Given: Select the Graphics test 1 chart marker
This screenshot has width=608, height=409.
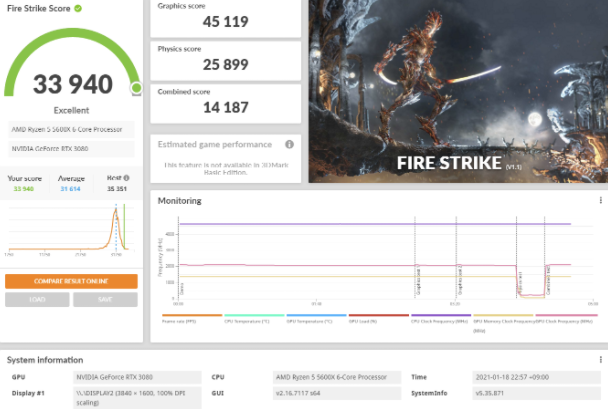Looking at the screenshot, I should pyautogui.click(x=419, y=281).
